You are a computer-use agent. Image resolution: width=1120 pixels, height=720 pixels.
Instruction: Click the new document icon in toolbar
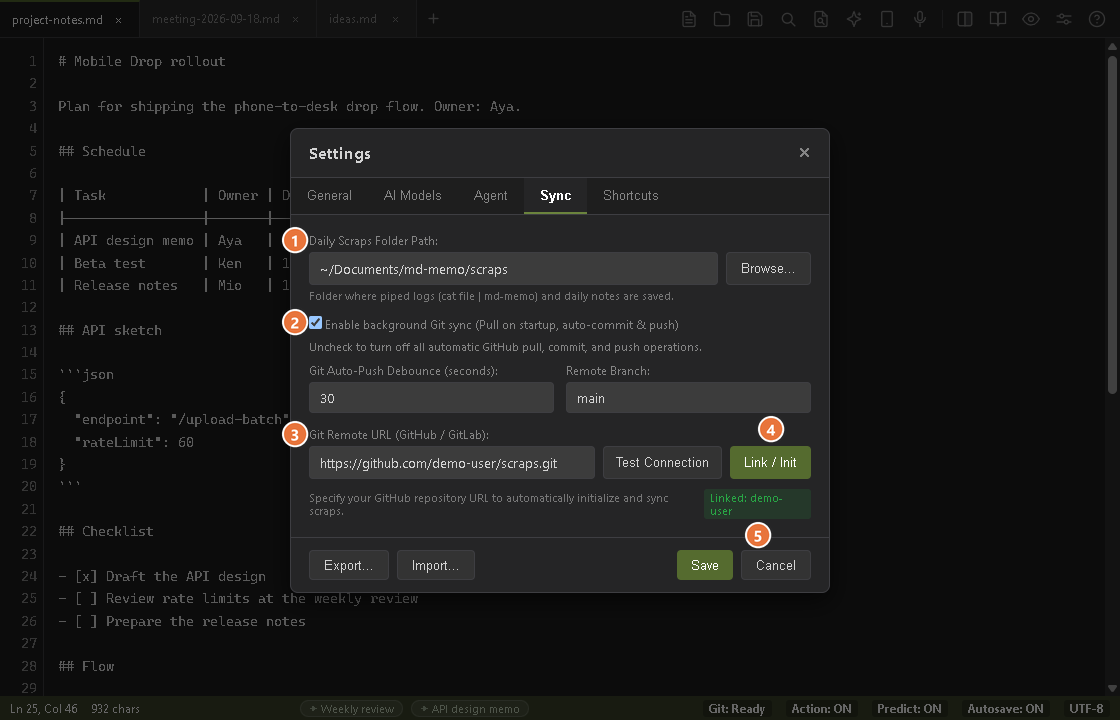[689, 19]
